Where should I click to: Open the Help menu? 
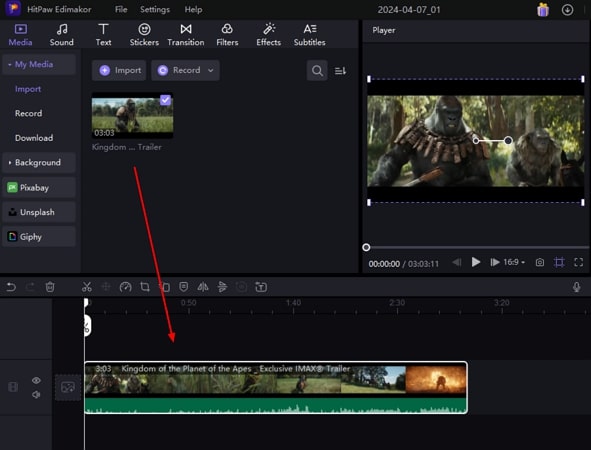click(x=193, y=9)
